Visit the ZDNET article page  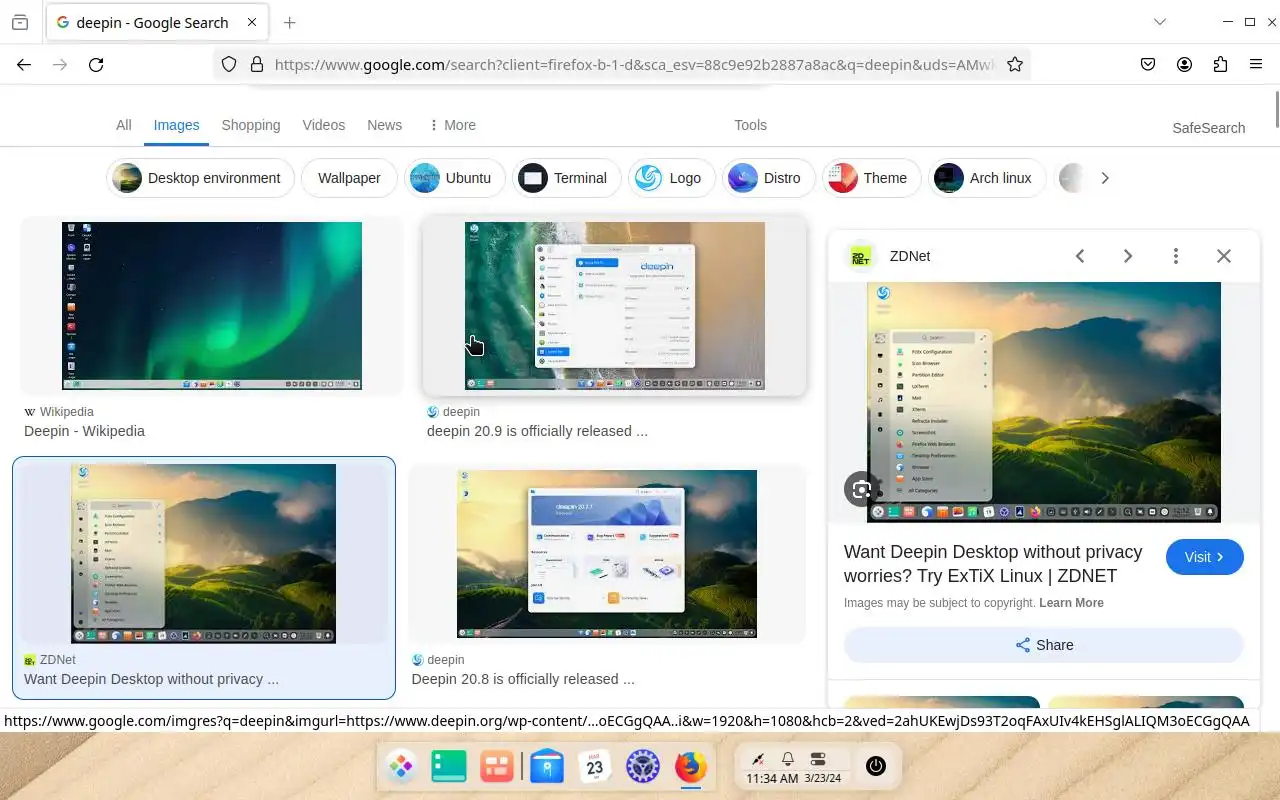coord(1204,557)
